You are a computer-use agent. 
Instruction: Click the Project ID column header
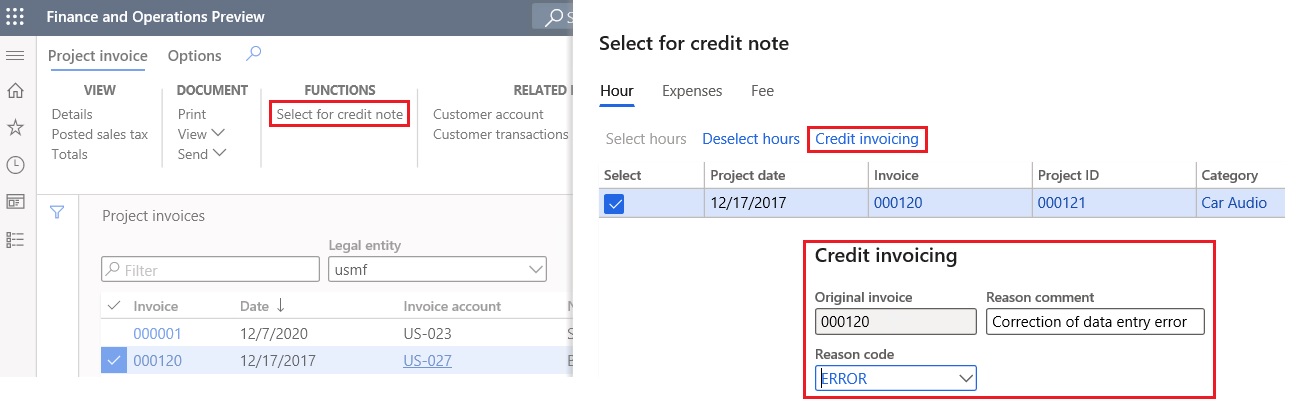tap(1068, 175)
